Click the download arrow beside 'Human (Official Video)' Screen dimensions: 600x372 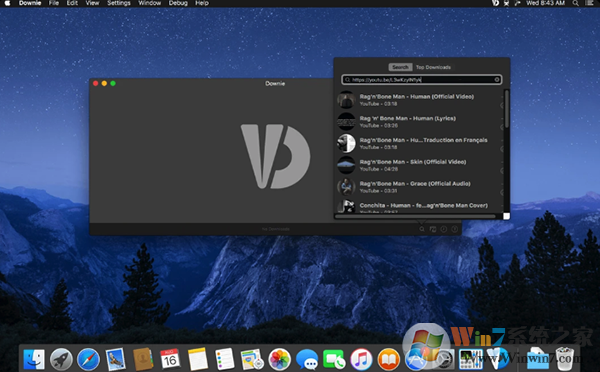[502, 105]
